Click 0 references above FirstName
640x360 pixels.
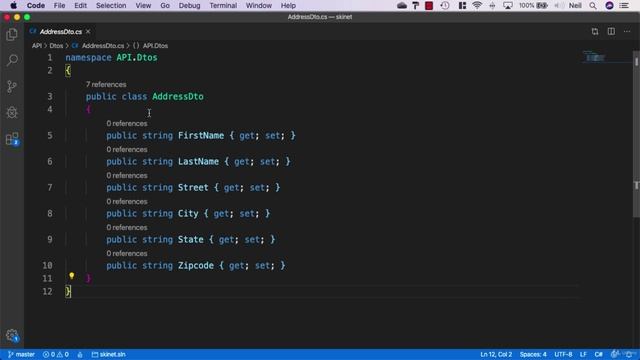(127, 123)
